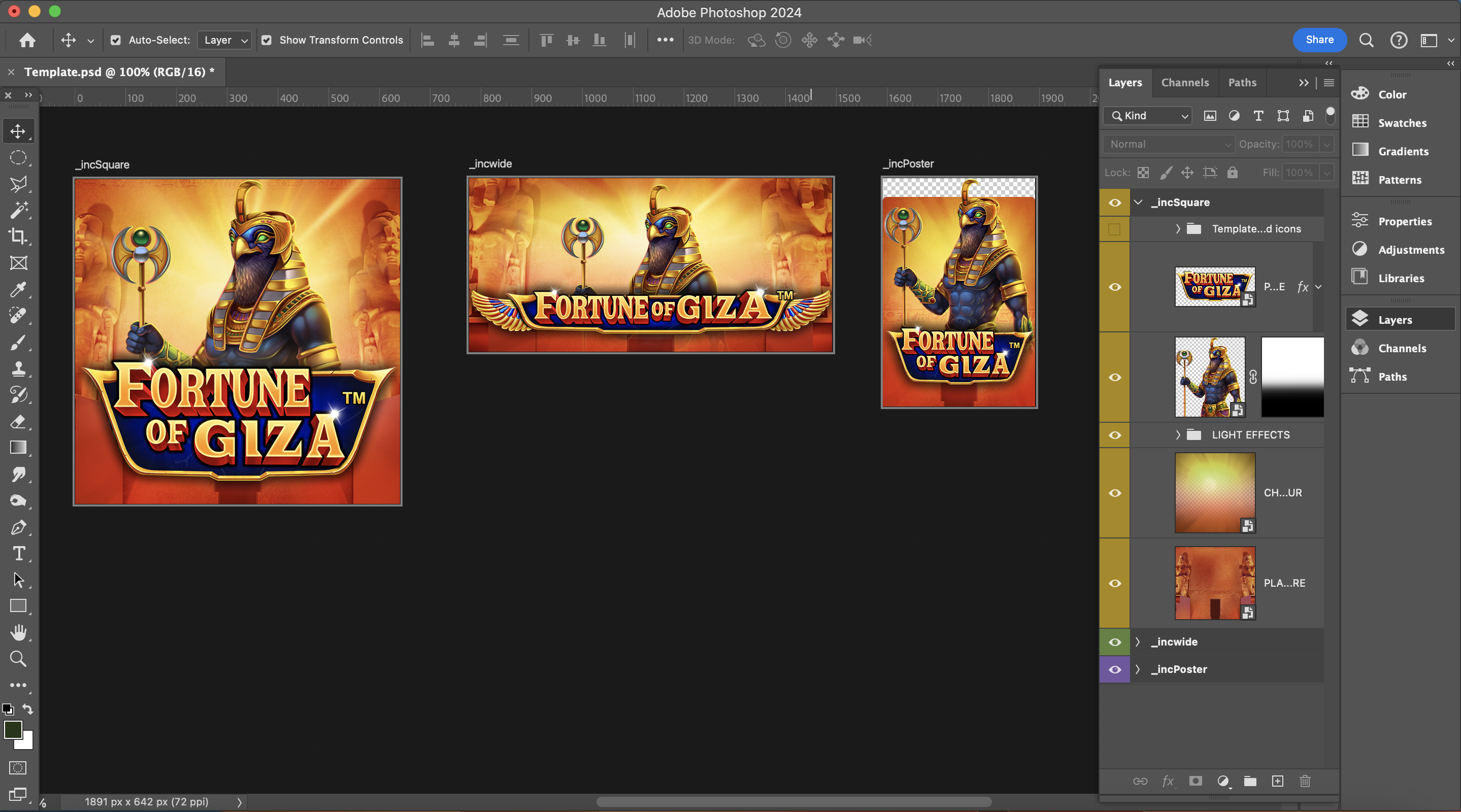This screenshot has height=812, width=1461.
Task: Select the Magic Wand tool
Action: 18,211
